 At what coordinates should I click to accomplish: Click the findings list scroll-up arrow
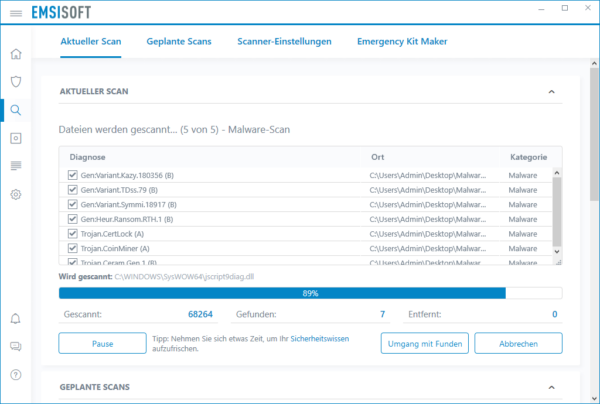557,173
